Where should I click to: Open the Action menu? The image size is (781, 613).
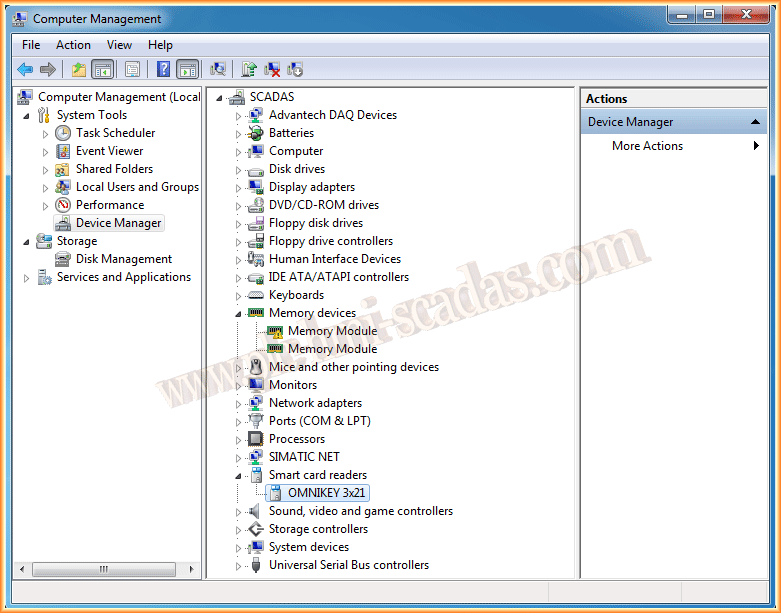click(73, 45)
